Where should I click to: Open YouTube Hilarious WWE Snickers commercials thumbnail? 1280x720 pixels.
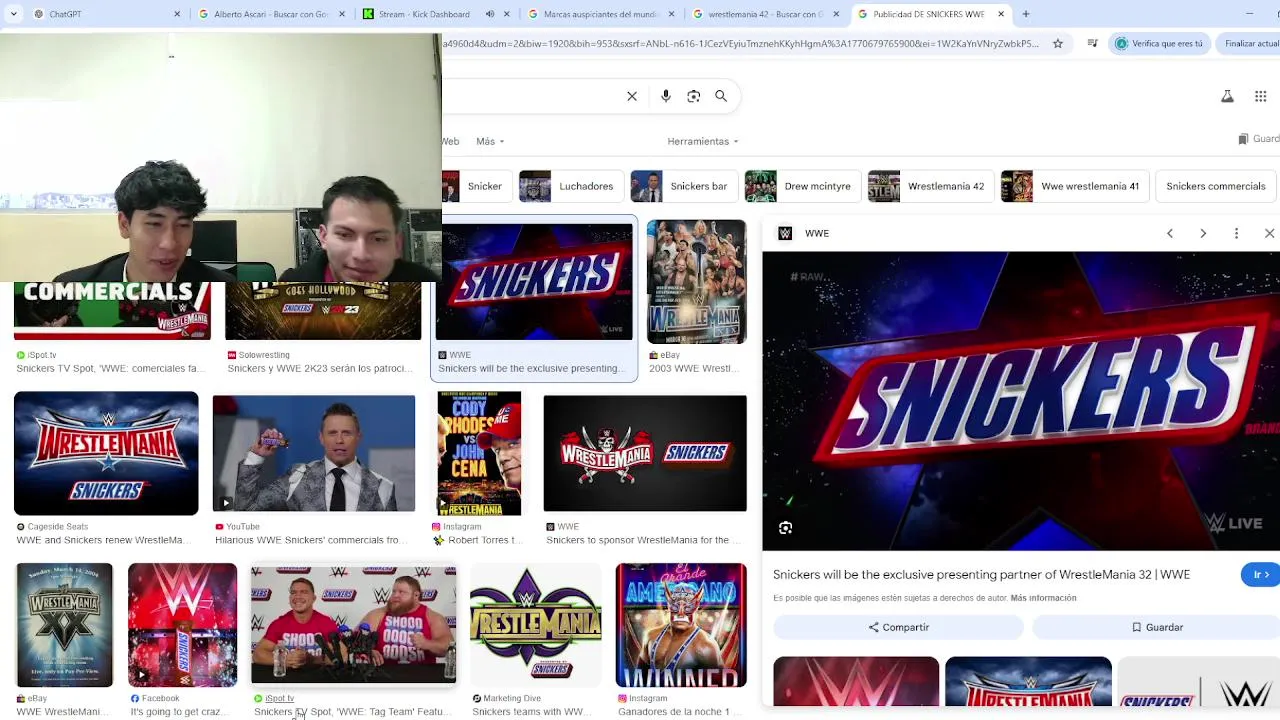[314, 453]
